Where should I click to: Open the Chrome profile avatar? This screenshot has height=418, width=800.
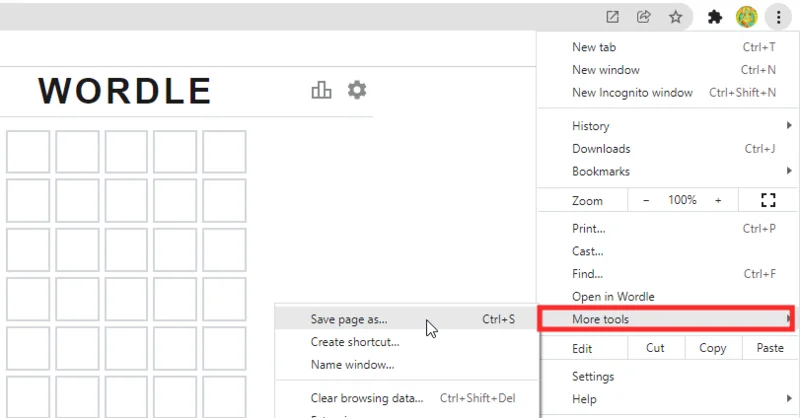pos(746,17)
